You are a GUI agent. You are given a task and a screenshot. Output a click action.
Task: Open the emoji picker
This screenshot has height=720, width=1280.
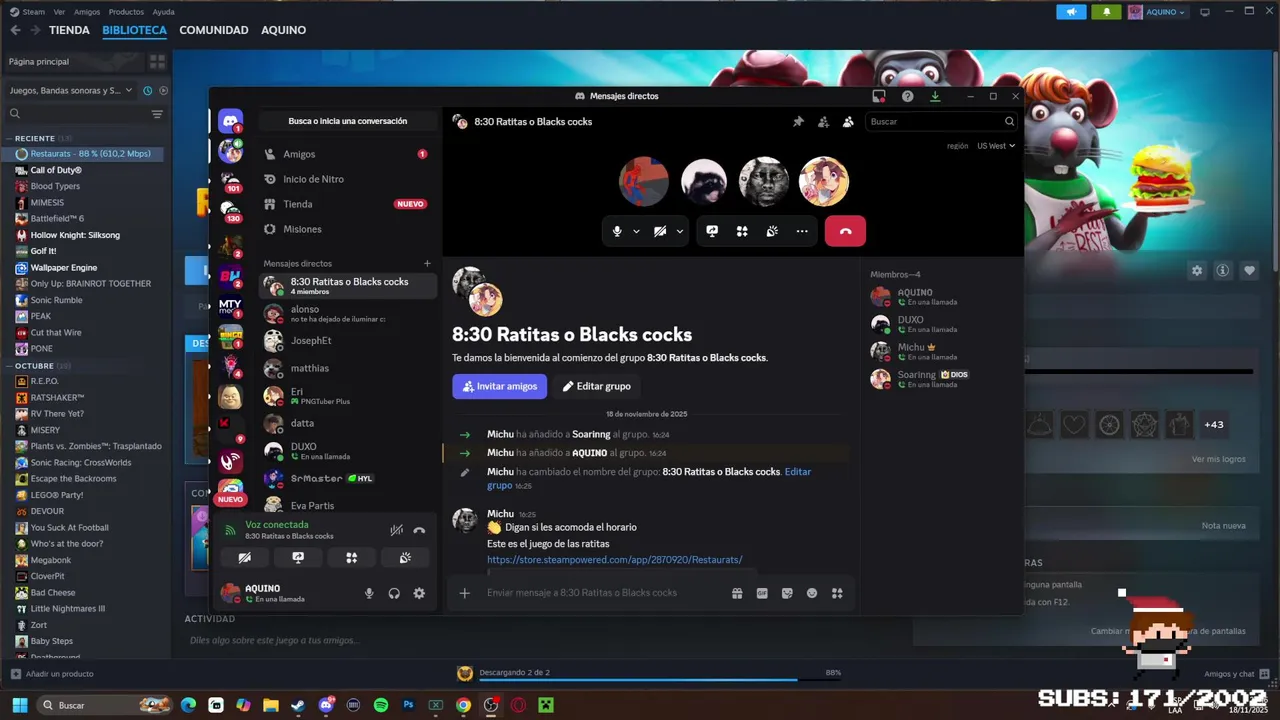[x=812, y=593]
